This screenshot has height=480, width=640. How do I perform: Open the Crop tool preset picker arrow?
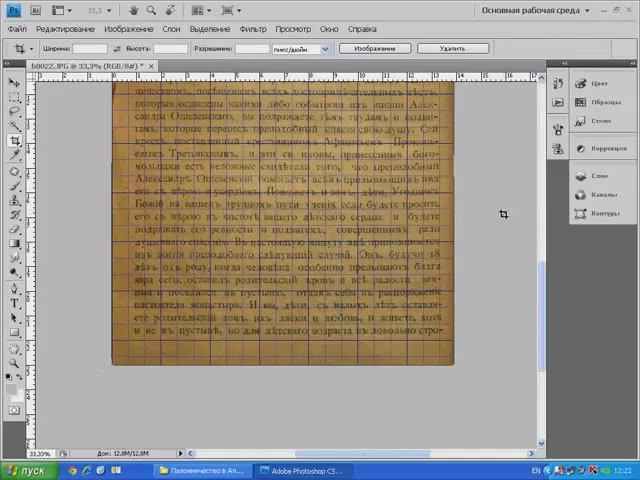(29, 48)
